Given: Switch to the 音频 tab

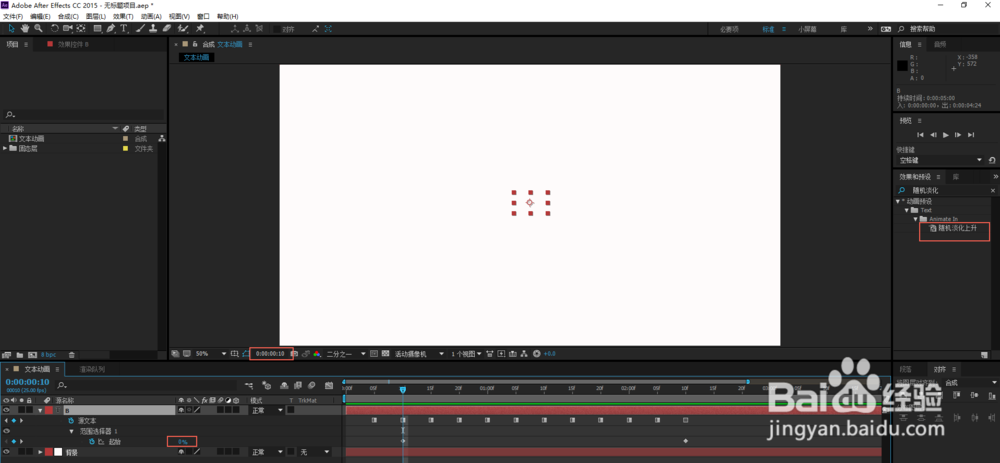Looking at the screenshot, I should pos(940,45).
